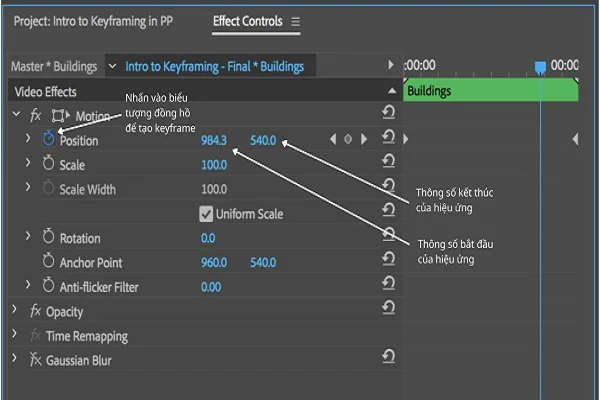Reset the Rotation parameter

(388, 234)
